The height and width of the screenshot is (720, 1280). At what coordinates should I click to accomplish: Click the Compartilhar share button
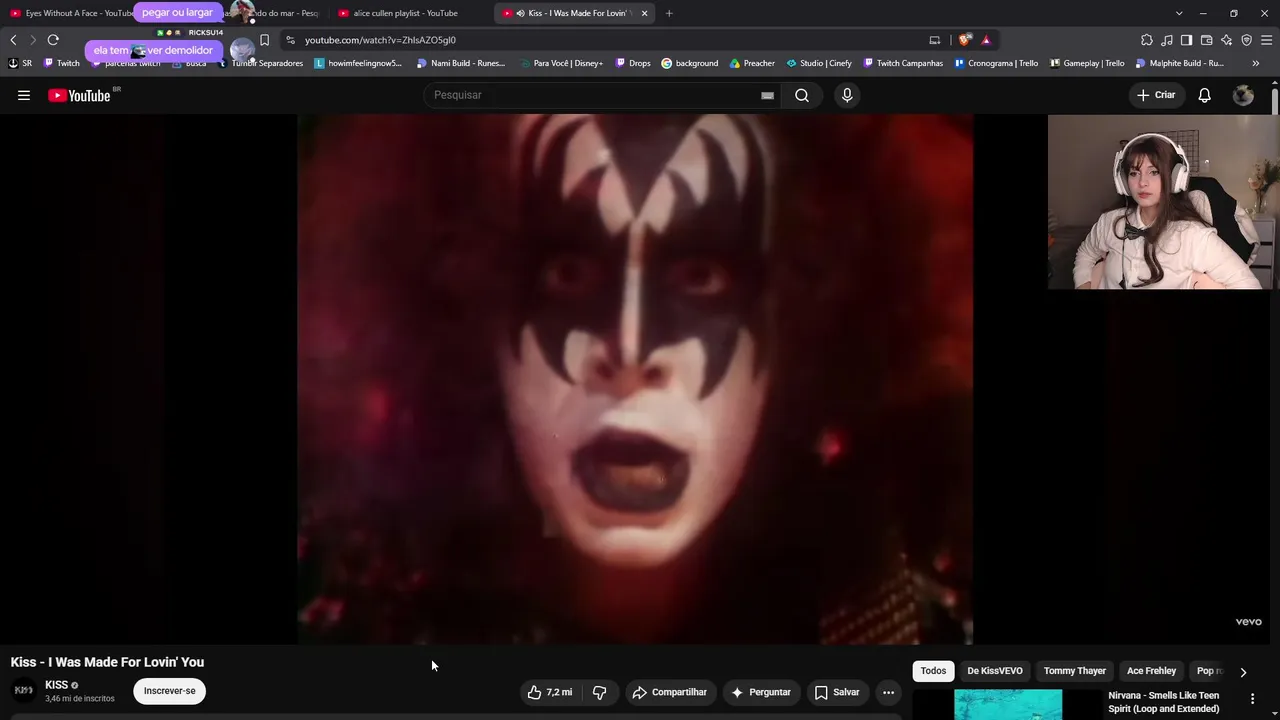669,692
